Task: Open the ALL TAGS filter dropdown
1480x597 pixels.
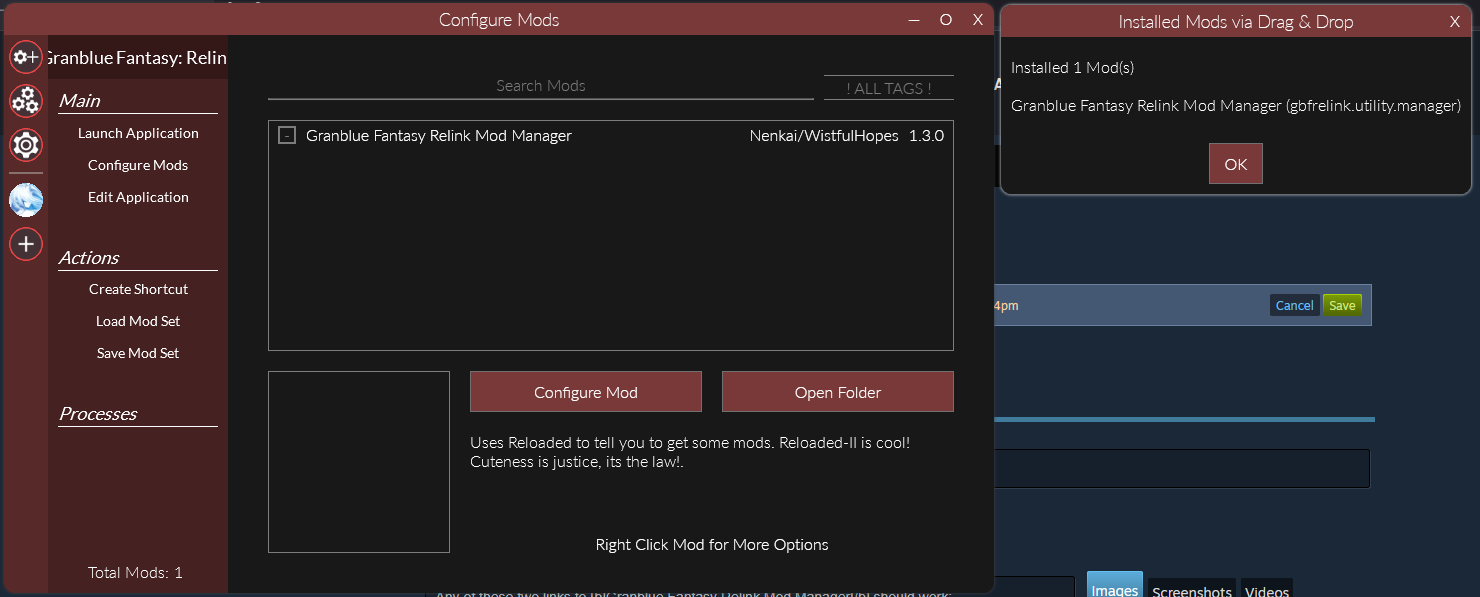Action: click(x=888, y=88)
